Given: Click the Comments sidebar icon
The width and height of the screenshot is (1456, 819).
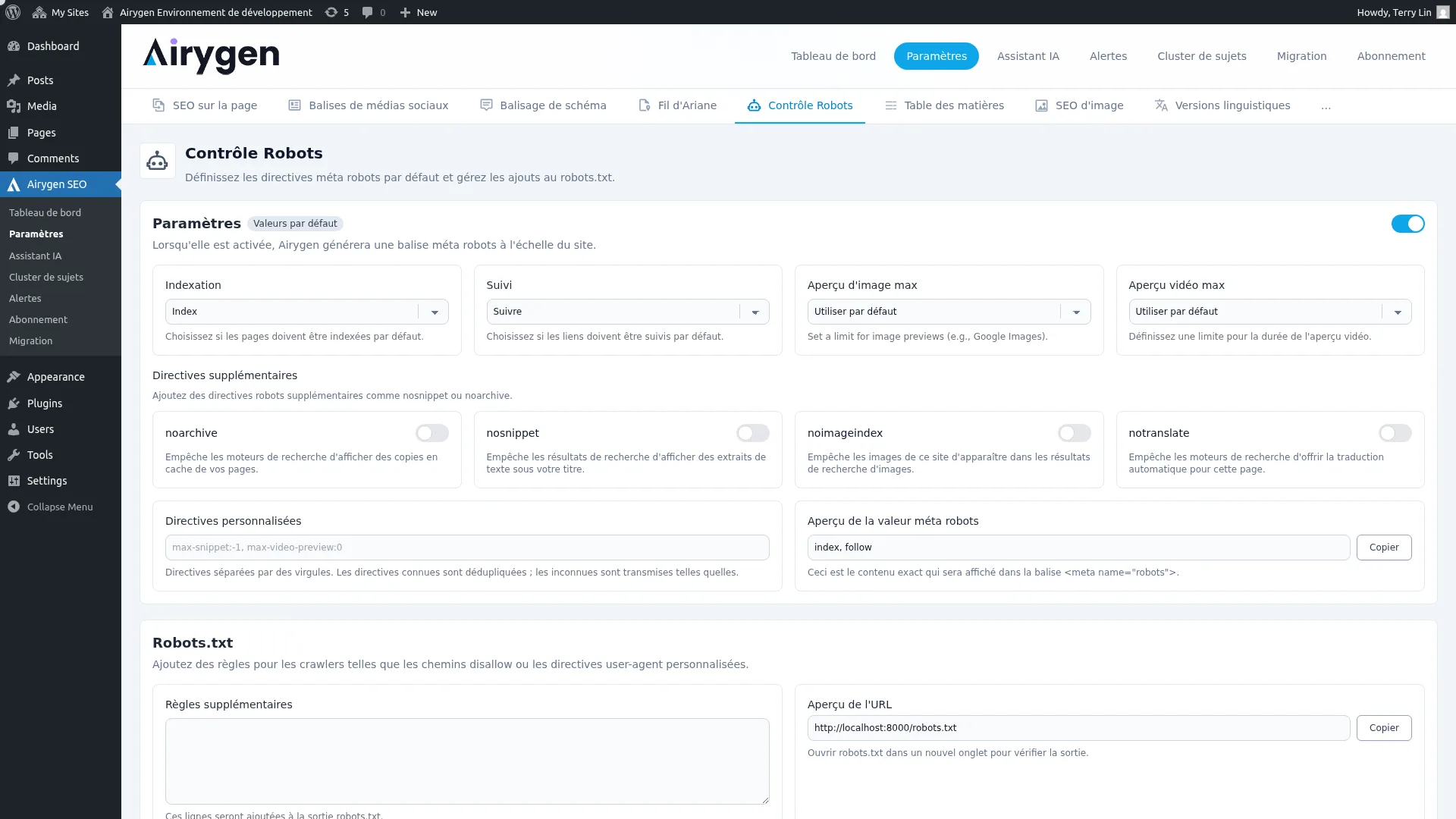Looking at the screenshot, I should [14, 158].
